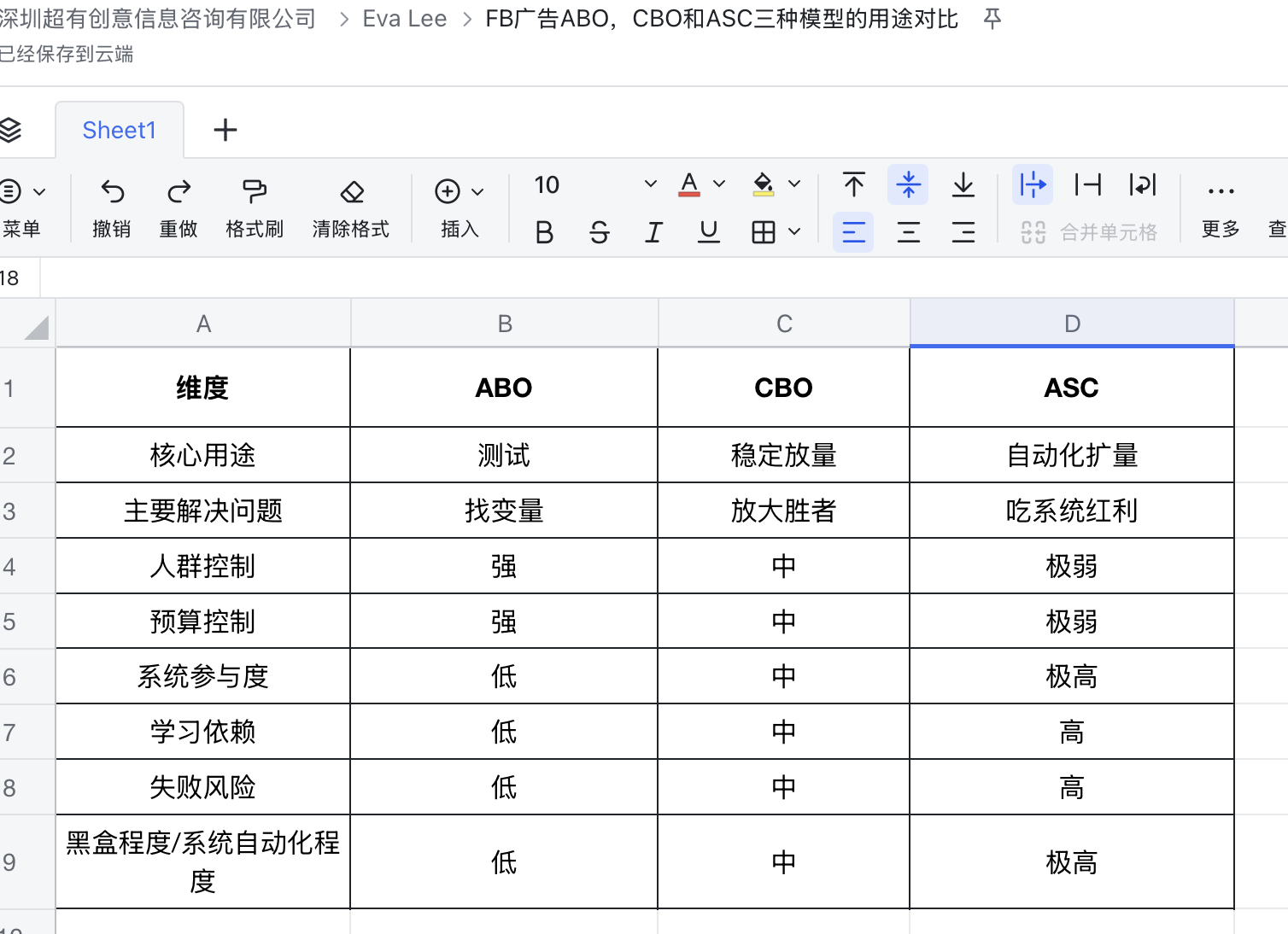Select column B header
Screen dimensions: 1288x934
point(505,324)
